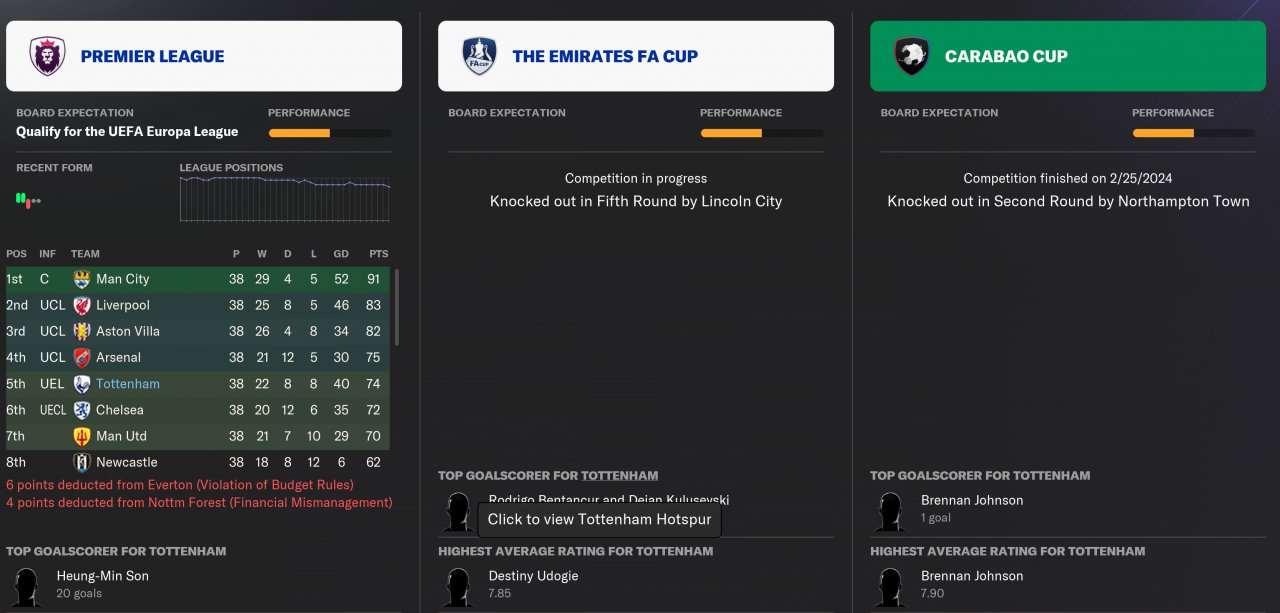
Task: Click Newcastle club badge in table
Action: [x=82, y=463]
